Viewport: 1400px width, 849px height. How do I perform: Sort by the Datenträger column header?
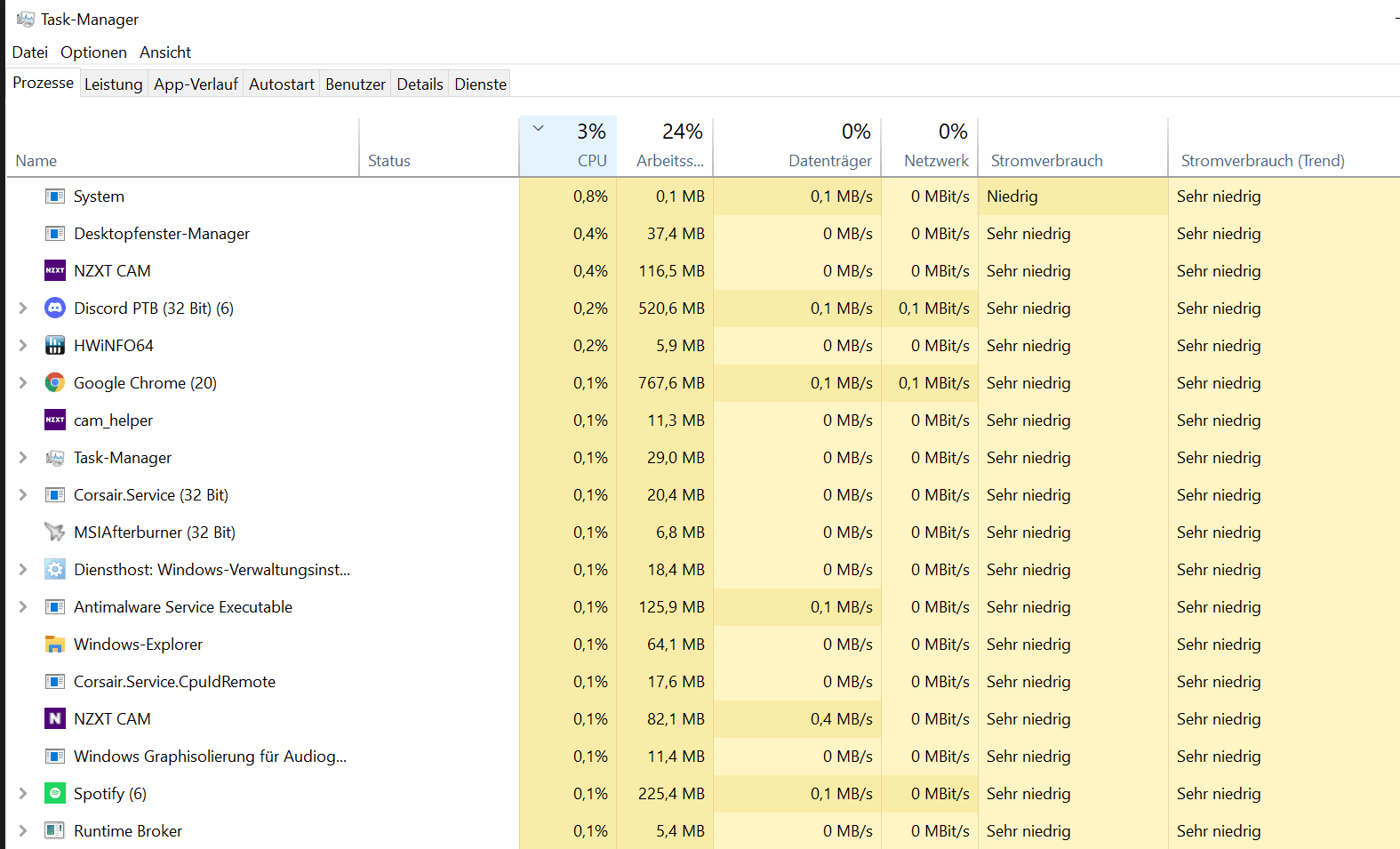point(797,148)
